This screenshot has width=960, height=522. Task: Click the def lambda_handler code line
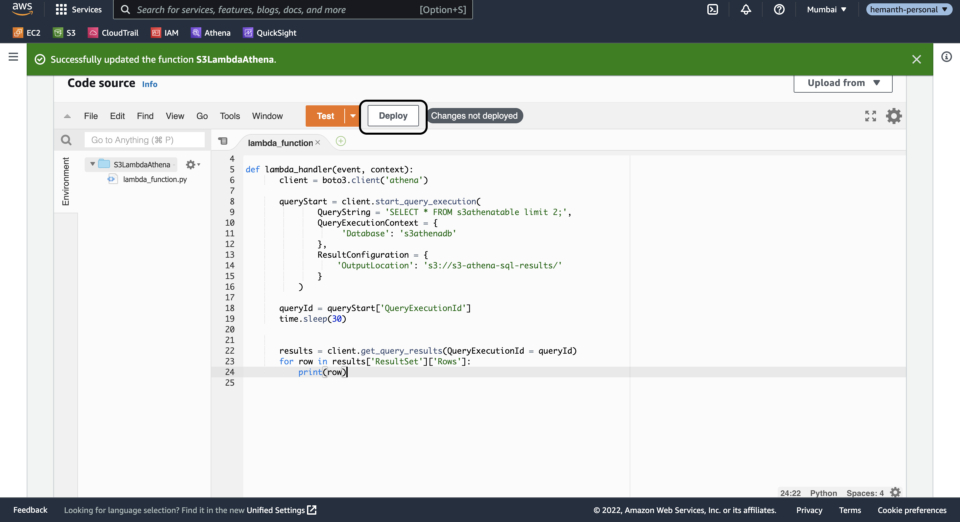[x=329, y=170]
